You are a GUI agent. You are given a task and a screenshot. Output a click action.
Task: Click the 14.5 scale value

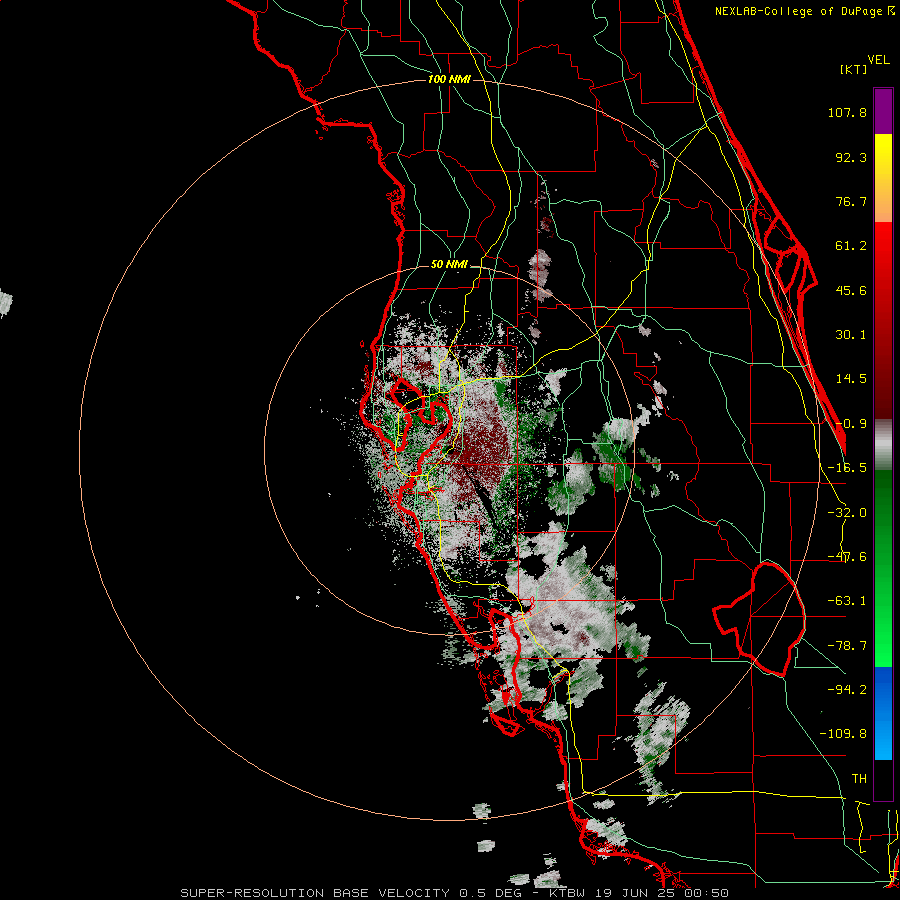851,379
